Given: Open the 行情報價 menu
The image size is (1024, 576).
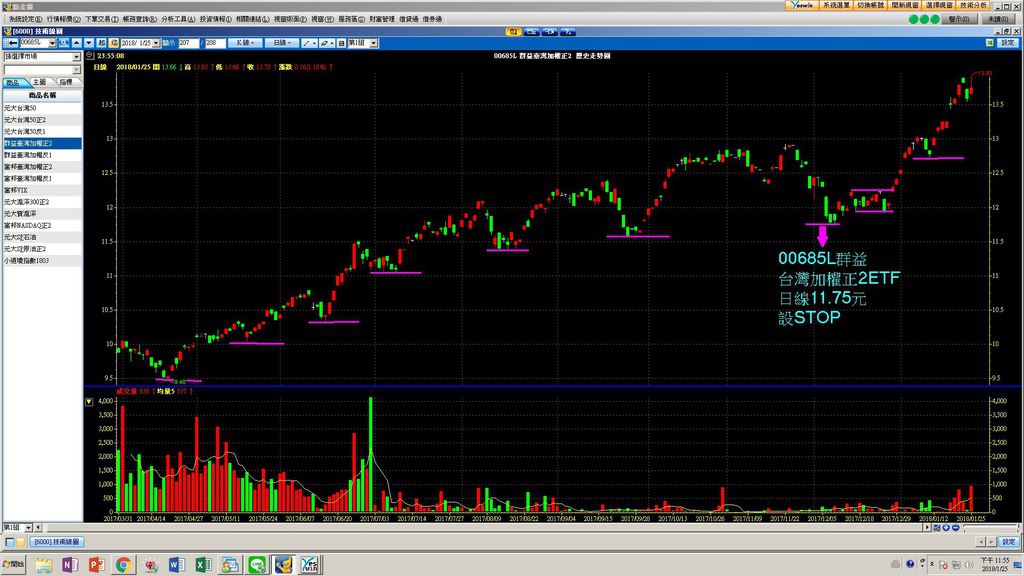Looking at the screenshot, I should click(x=63, y=19).
